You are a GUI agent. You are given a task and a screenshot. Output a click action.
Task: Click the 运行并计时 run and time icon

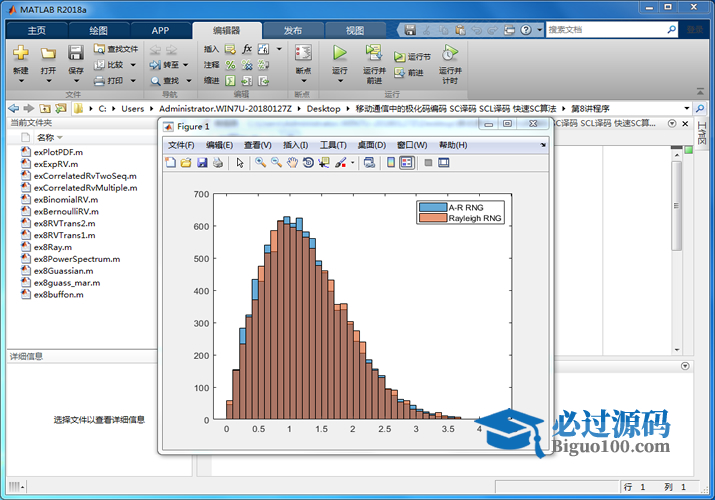(450, 52)
